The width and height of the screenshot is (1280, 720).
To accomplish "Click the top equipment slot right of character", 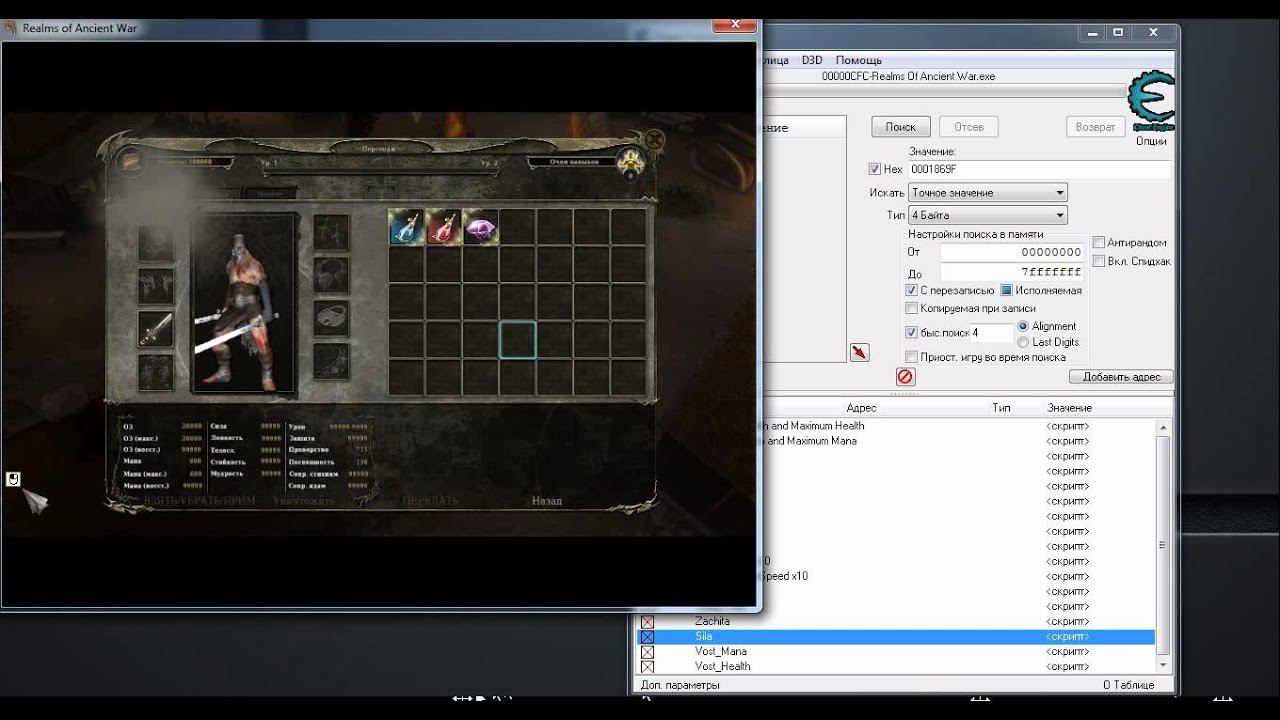I will click(331, 232).
